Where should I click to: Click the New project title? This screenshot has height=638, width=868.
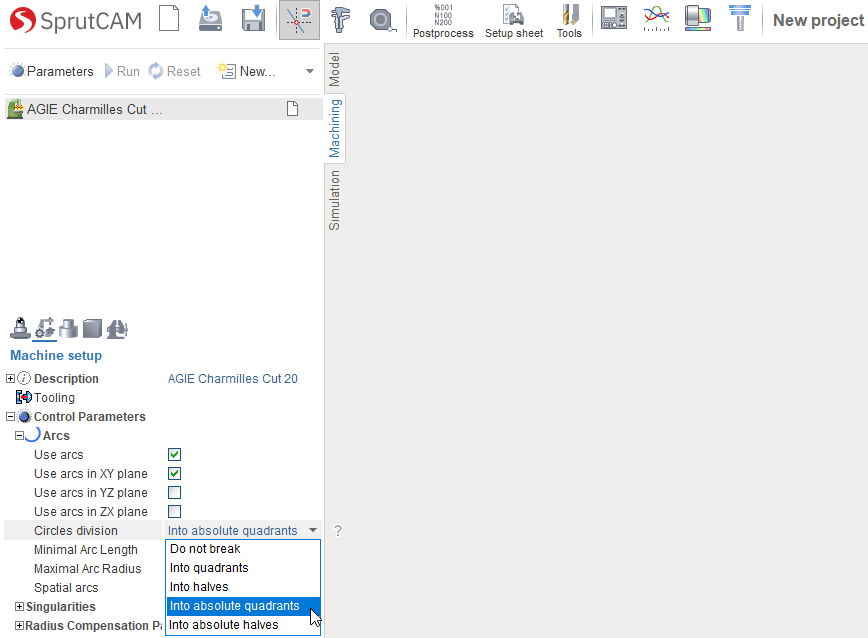(818, 20)
